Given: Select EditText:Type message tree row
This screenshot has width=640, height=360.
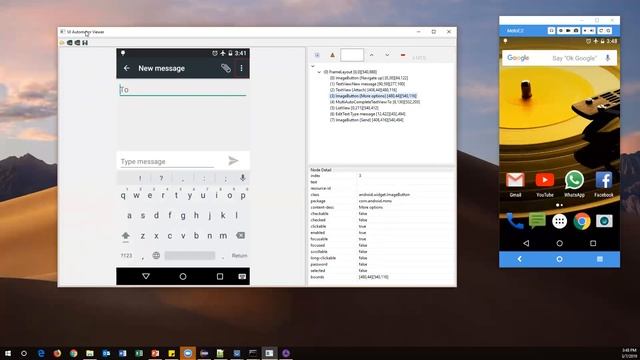Looking at the screenshot, I should pyautogui.click(x=367, y=114).
